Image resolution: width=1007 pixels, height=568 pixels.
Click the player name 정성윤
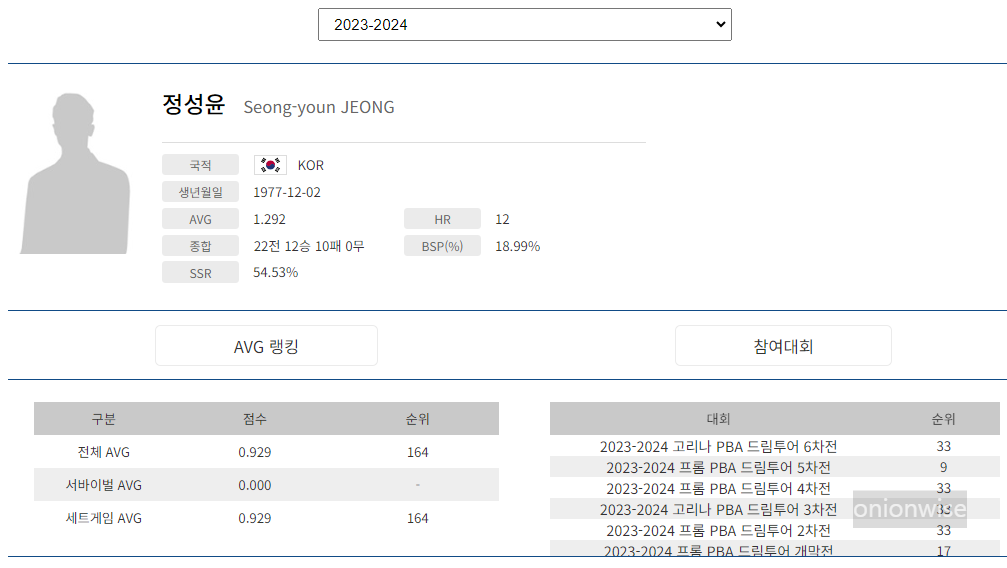[193, 104]
